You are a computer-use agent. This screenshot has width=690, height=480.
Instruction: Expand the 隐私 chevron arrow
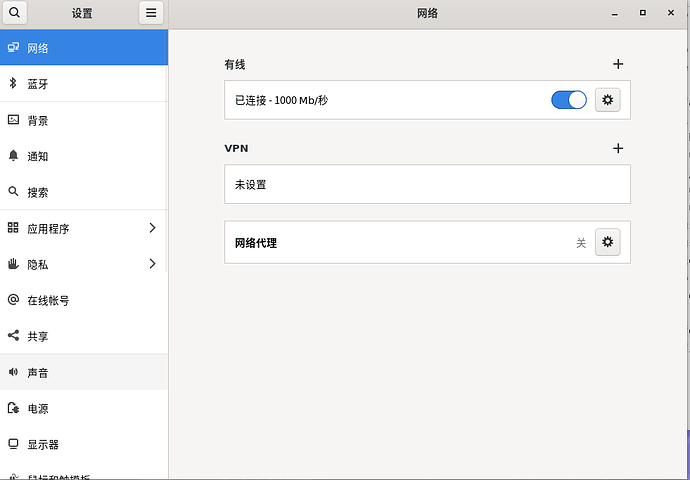152,264
